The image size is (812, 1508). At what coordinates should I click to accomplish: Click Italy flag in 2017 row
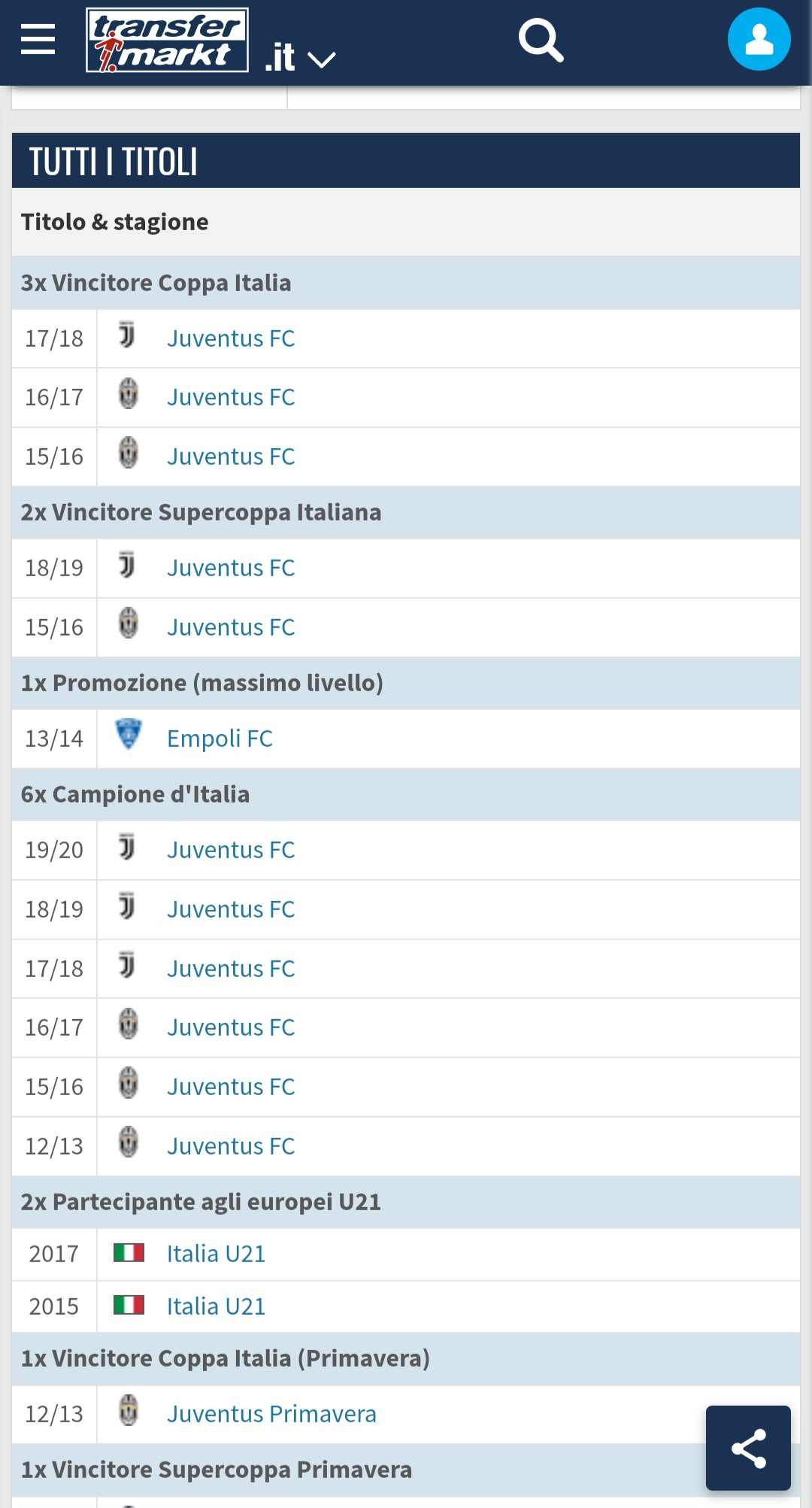(x=129, y=1252)
